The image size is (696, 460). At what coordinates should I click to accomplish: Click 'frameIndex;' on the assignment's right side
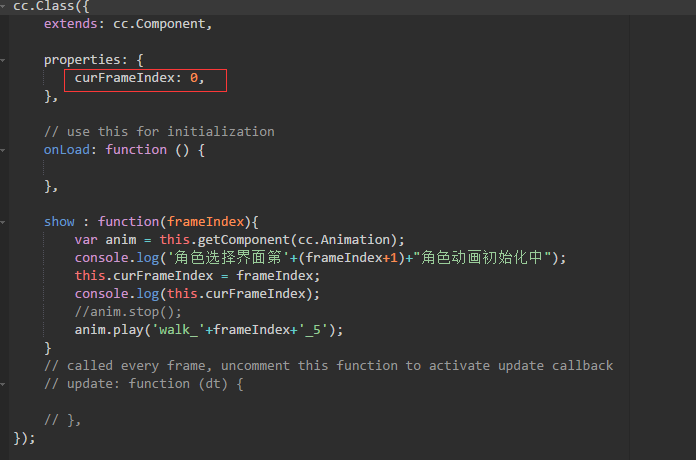click(x=278, y=276)
